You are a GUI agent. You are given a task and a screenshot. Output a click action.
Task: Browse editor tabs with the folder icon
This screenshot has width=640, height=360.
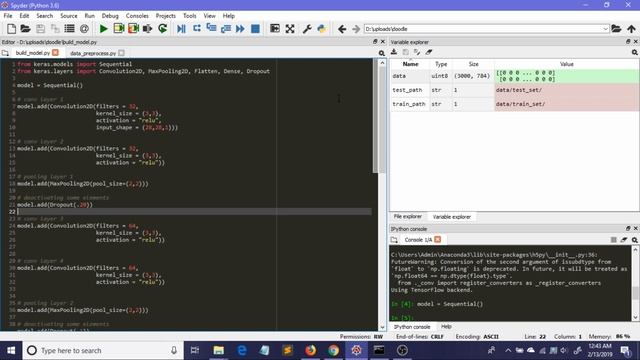pos(5,53)
